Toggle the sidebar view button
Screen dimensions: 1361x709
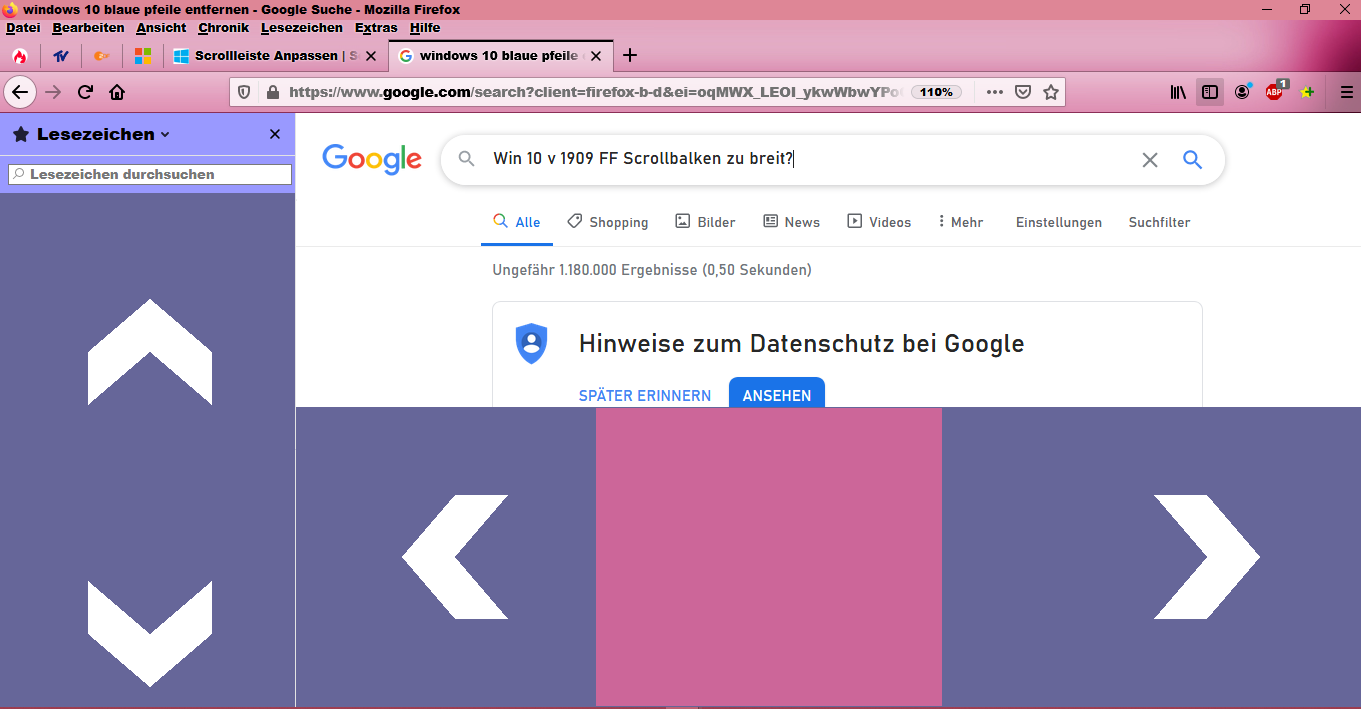pyautogui.click(x=1210, y=92)
